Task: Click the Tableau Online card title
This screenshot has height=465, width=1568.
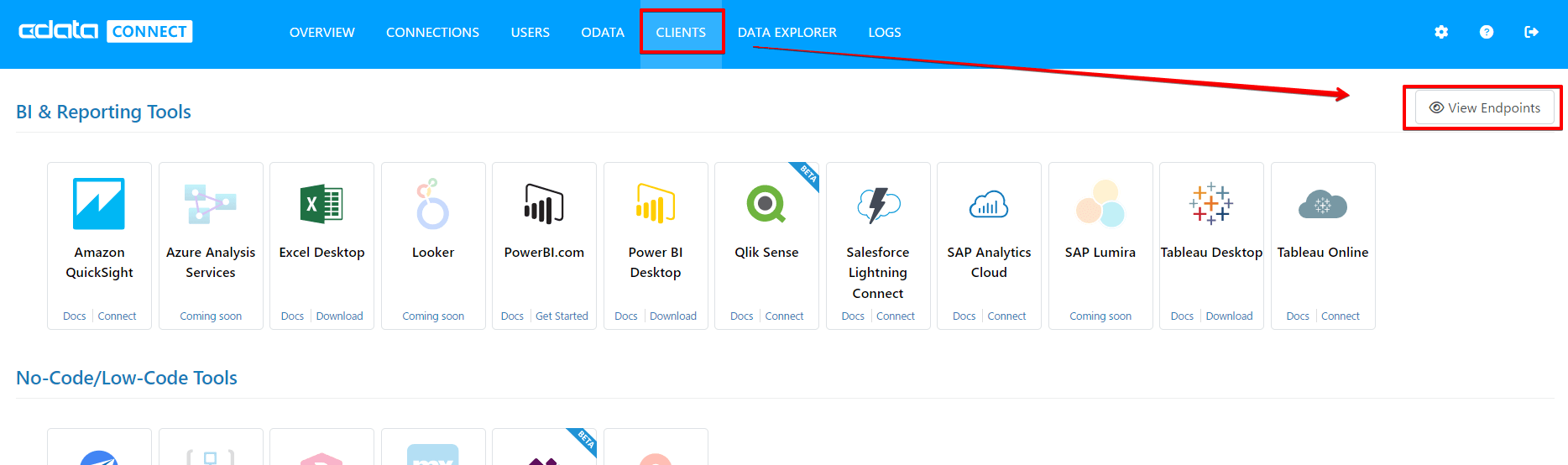Action: [x=1323, y=253]
